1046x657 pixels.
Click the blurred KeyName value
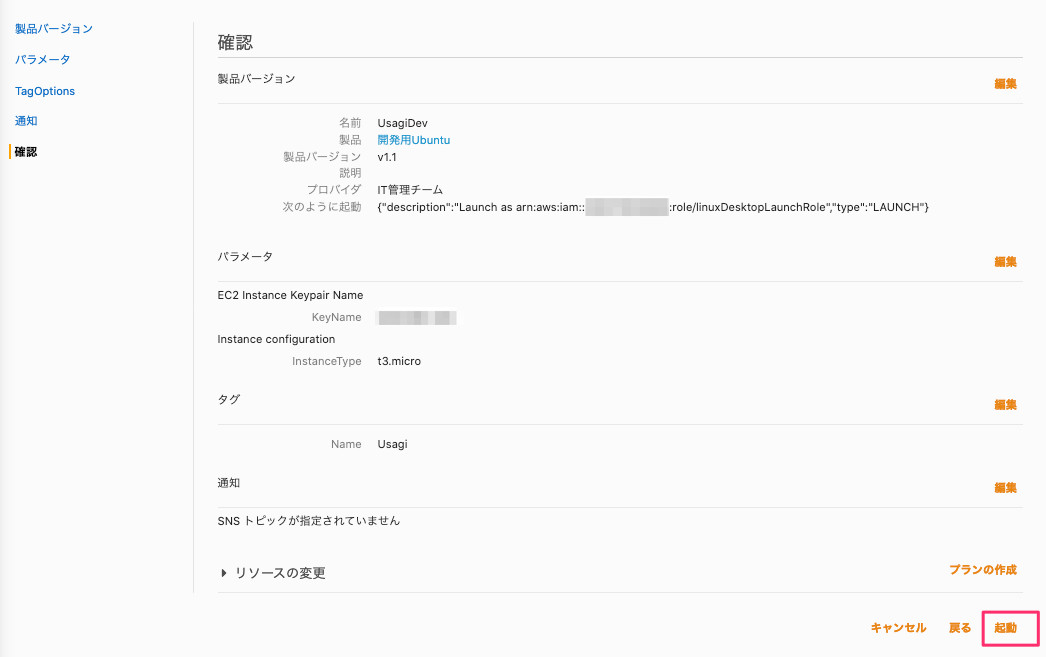pyautogui.click(x=417, y=317)
